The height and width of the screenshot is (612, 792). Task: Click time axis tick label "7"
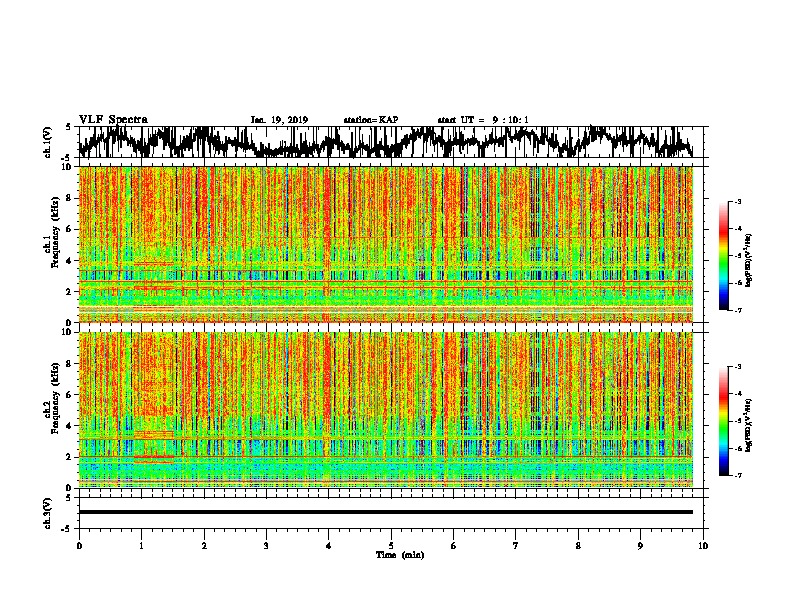pyautogui.click(x=516, y=546)
